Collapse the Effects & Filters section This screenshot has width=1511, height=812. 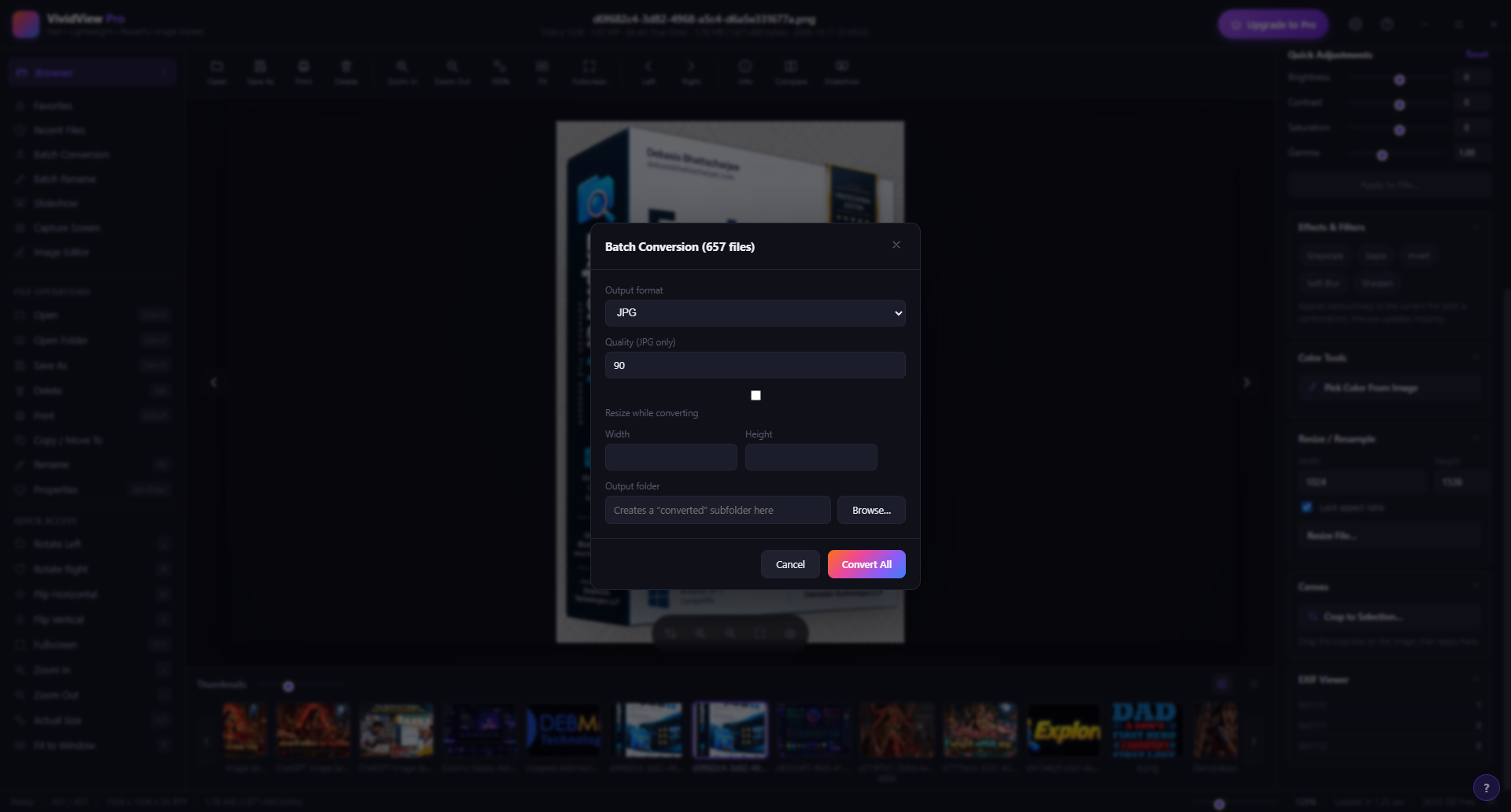[1476, 227]
